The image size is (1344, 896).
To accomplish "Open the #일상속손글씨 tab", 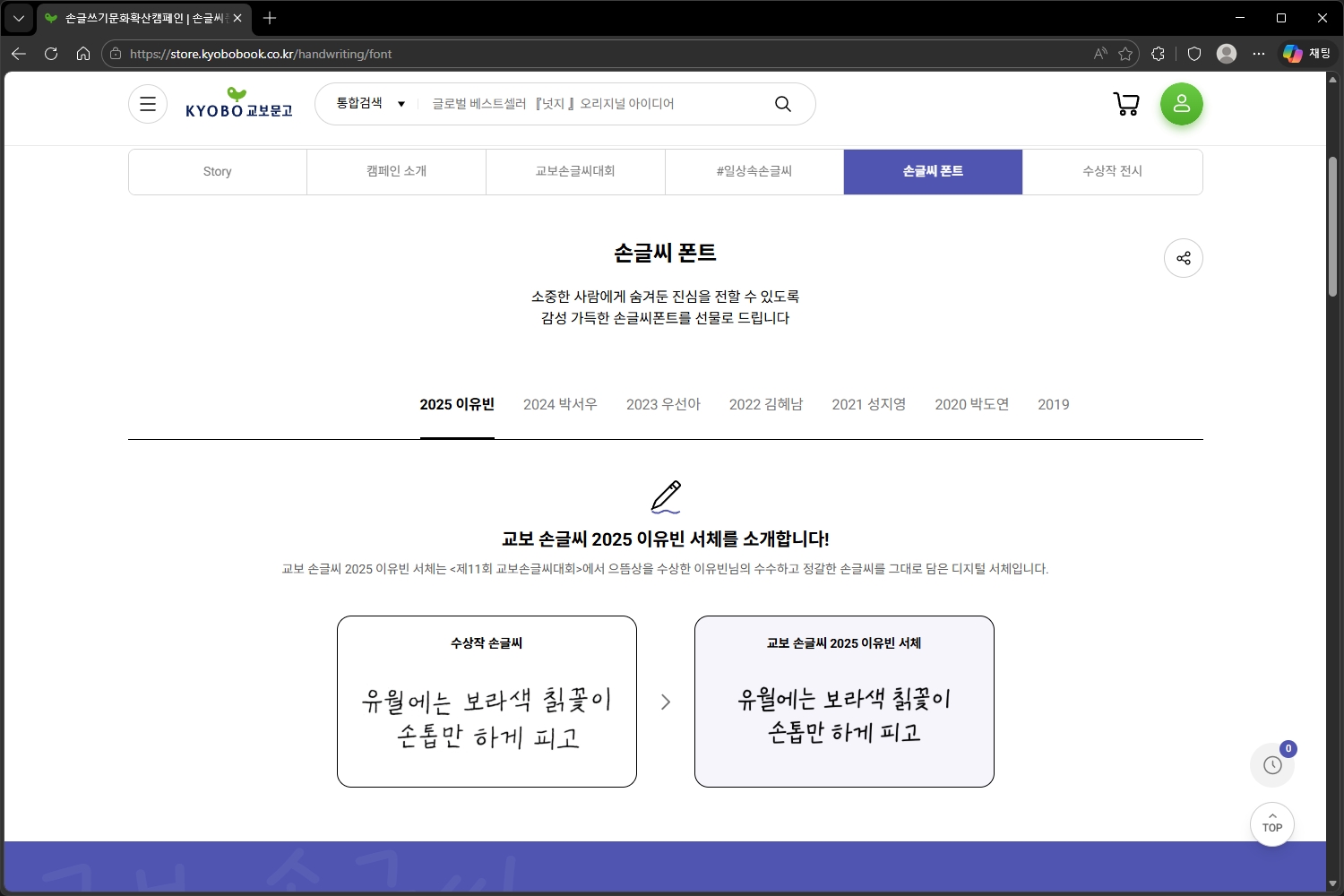I will [754, 171].
